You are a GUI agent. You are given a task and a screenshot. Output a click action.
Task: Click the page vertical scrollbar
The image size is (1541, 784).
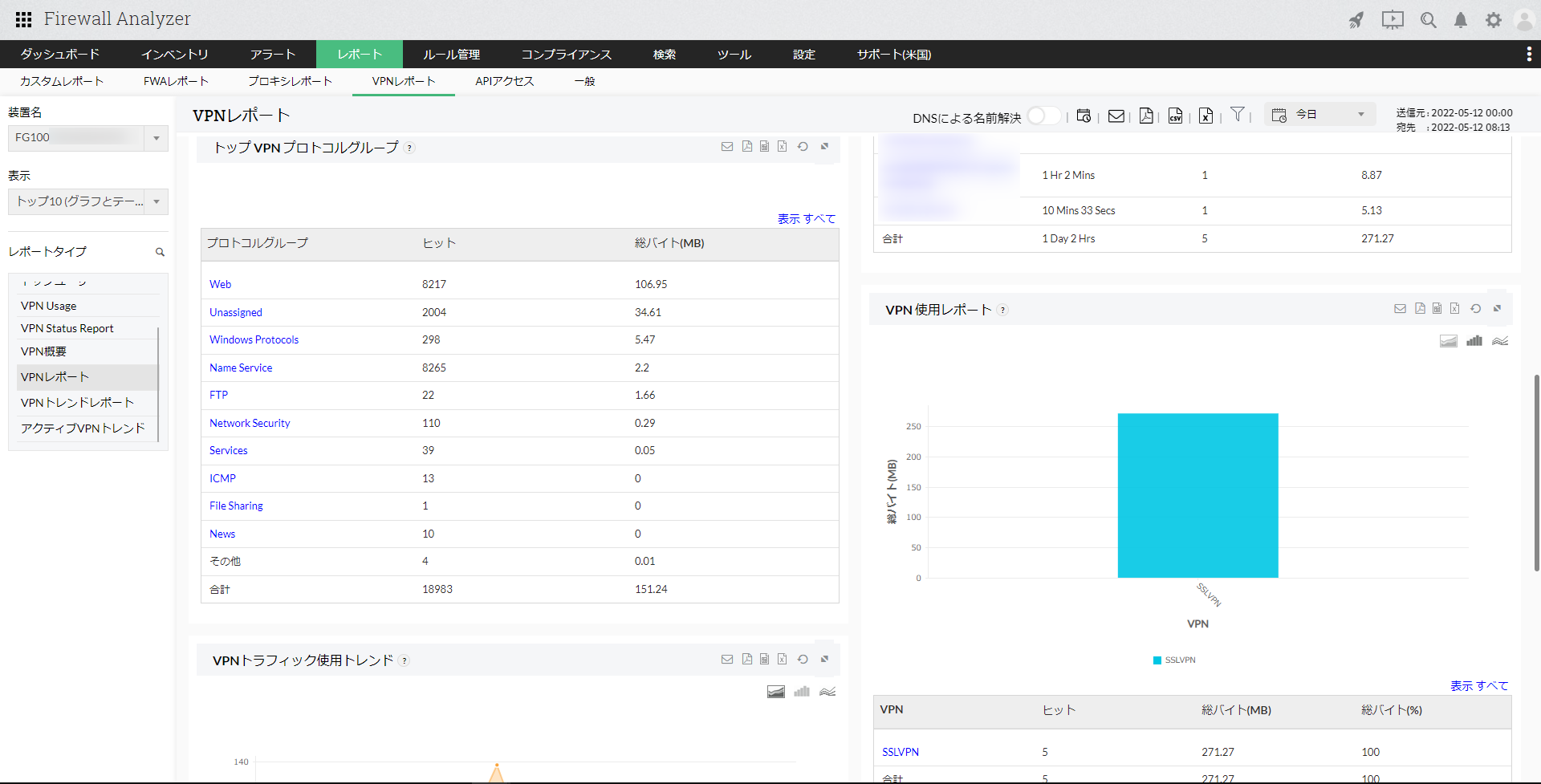click(x=1537, y=473)
